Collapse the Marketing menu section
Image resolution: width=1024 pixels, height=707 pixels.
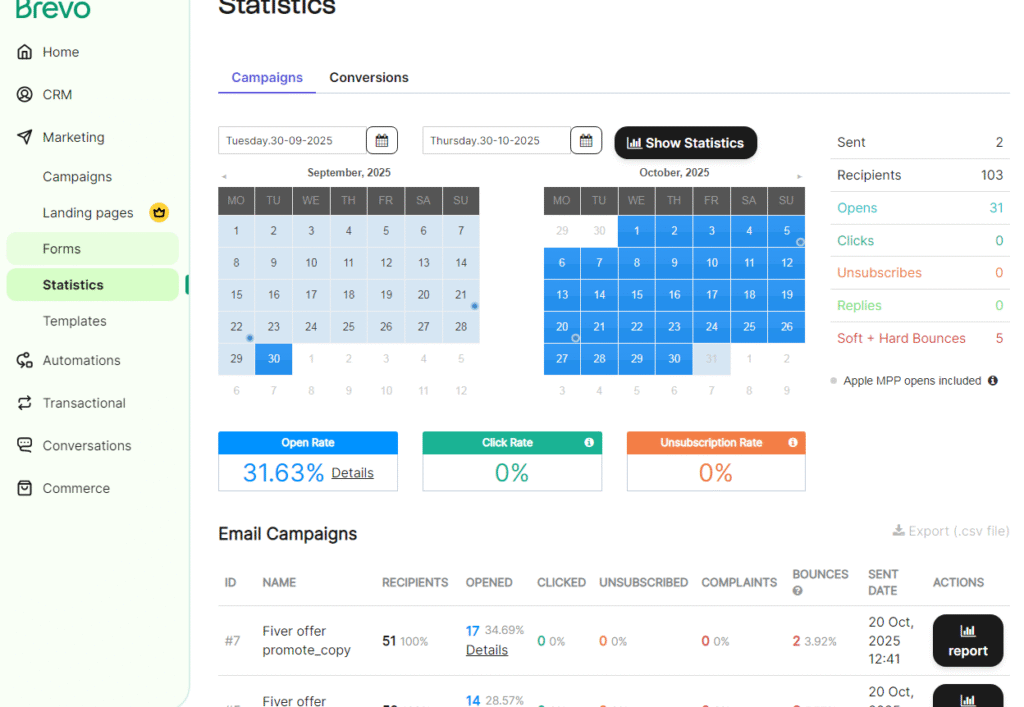pyautogui.click(x=73, y=138)
